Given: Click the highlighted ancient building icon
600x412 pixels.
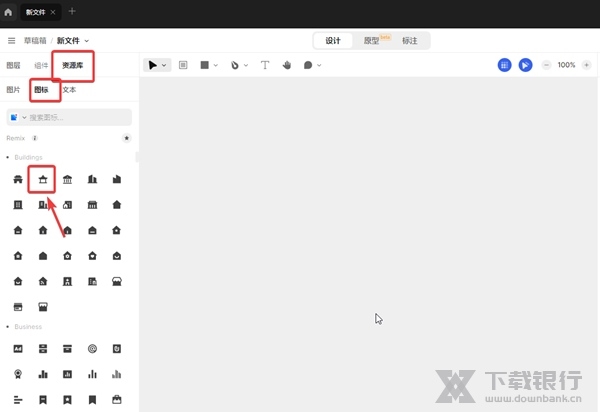Looking at the screenshot, I should coord(43,180).
